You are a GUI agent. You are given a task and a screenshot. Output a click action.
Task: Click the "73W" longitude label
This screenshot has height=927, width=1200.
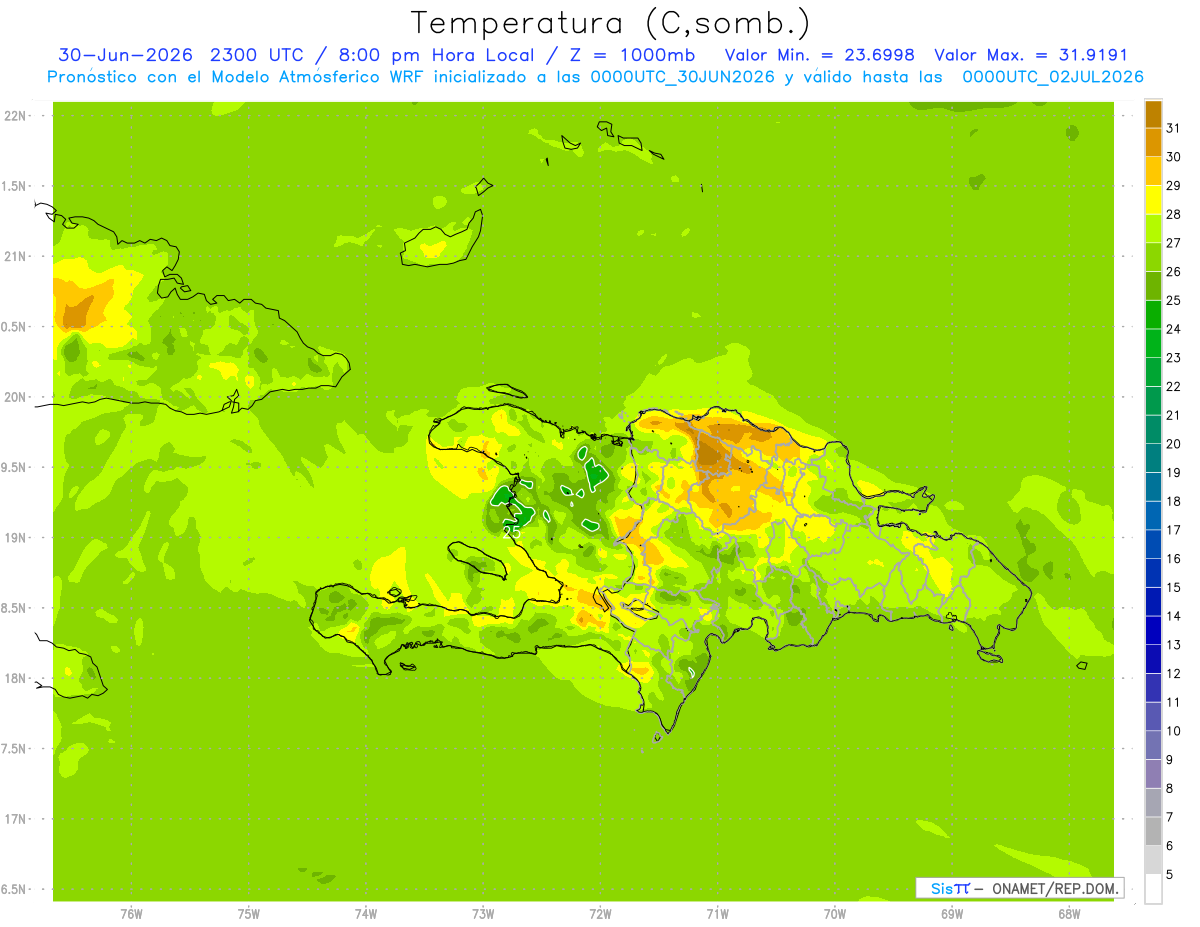483,914
